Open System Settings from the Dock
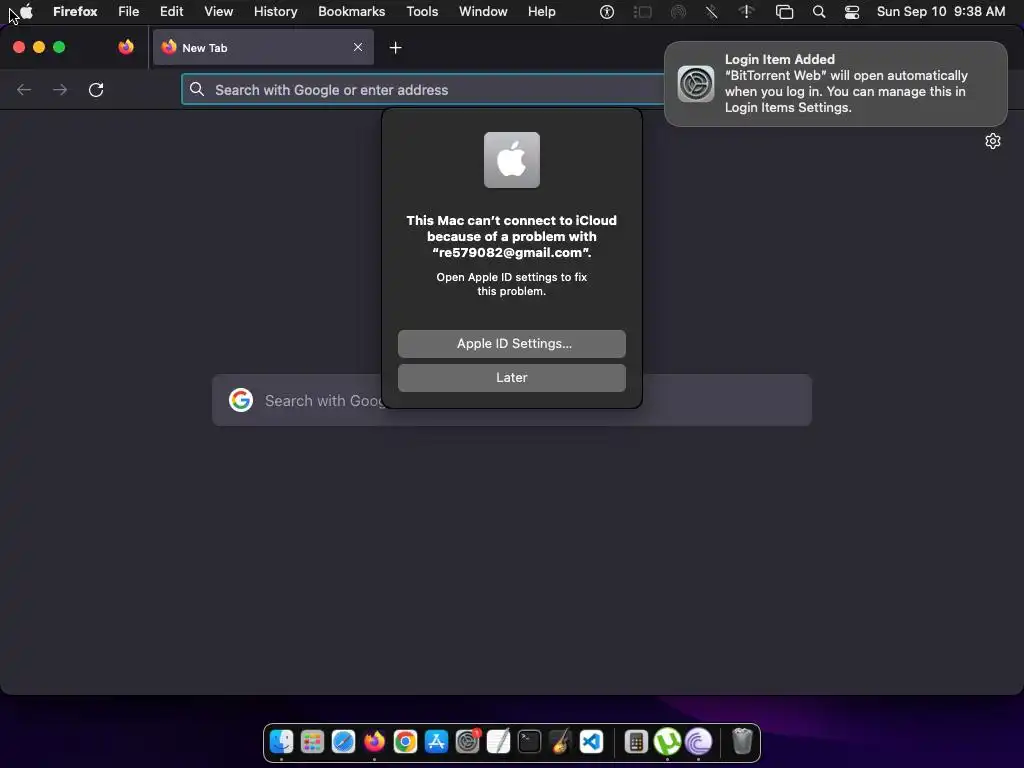This screenshot has height=768, width=1024. point(467,742)
